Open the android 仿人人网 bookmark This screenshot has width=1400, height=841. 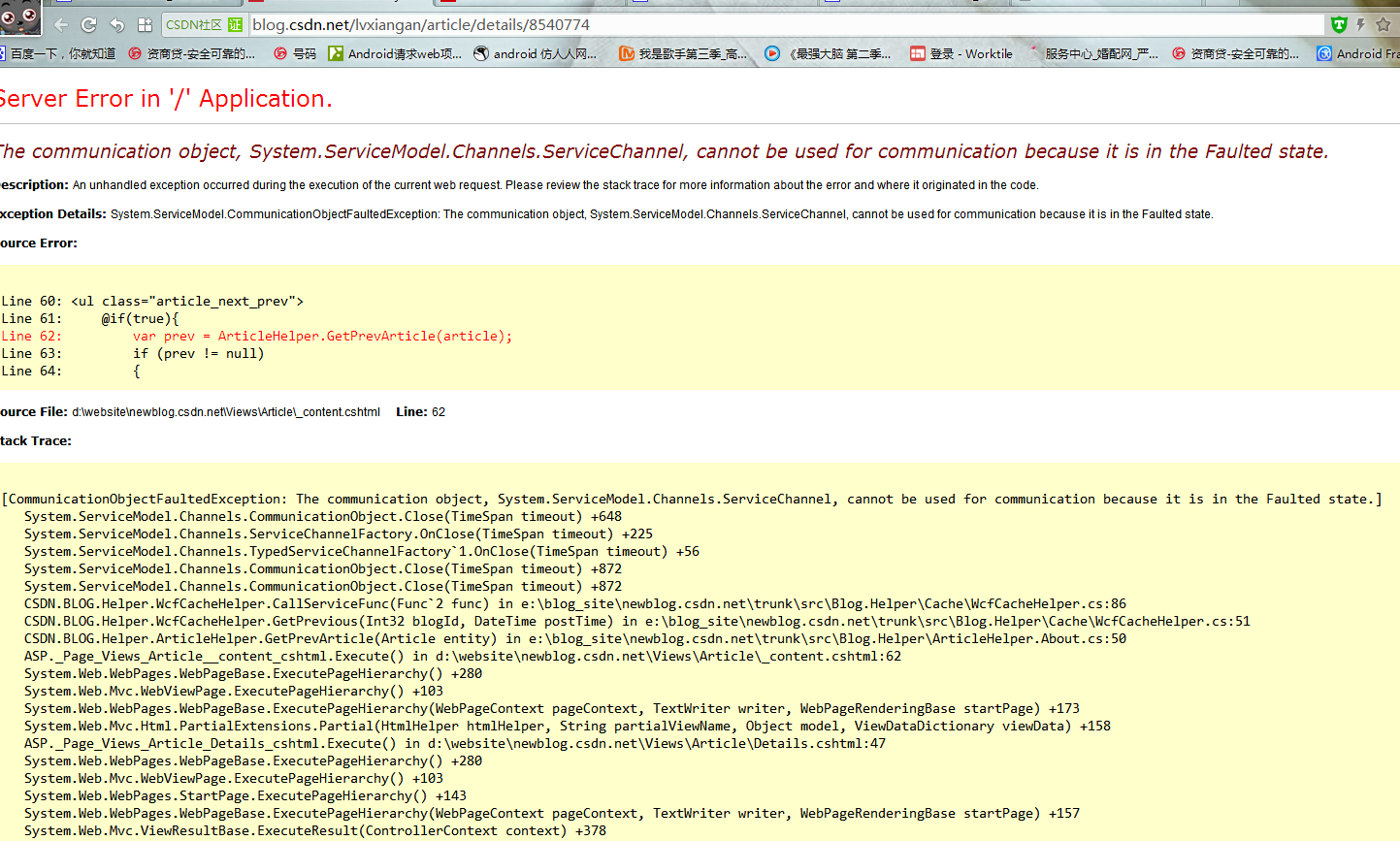click(x=535, y=53)
